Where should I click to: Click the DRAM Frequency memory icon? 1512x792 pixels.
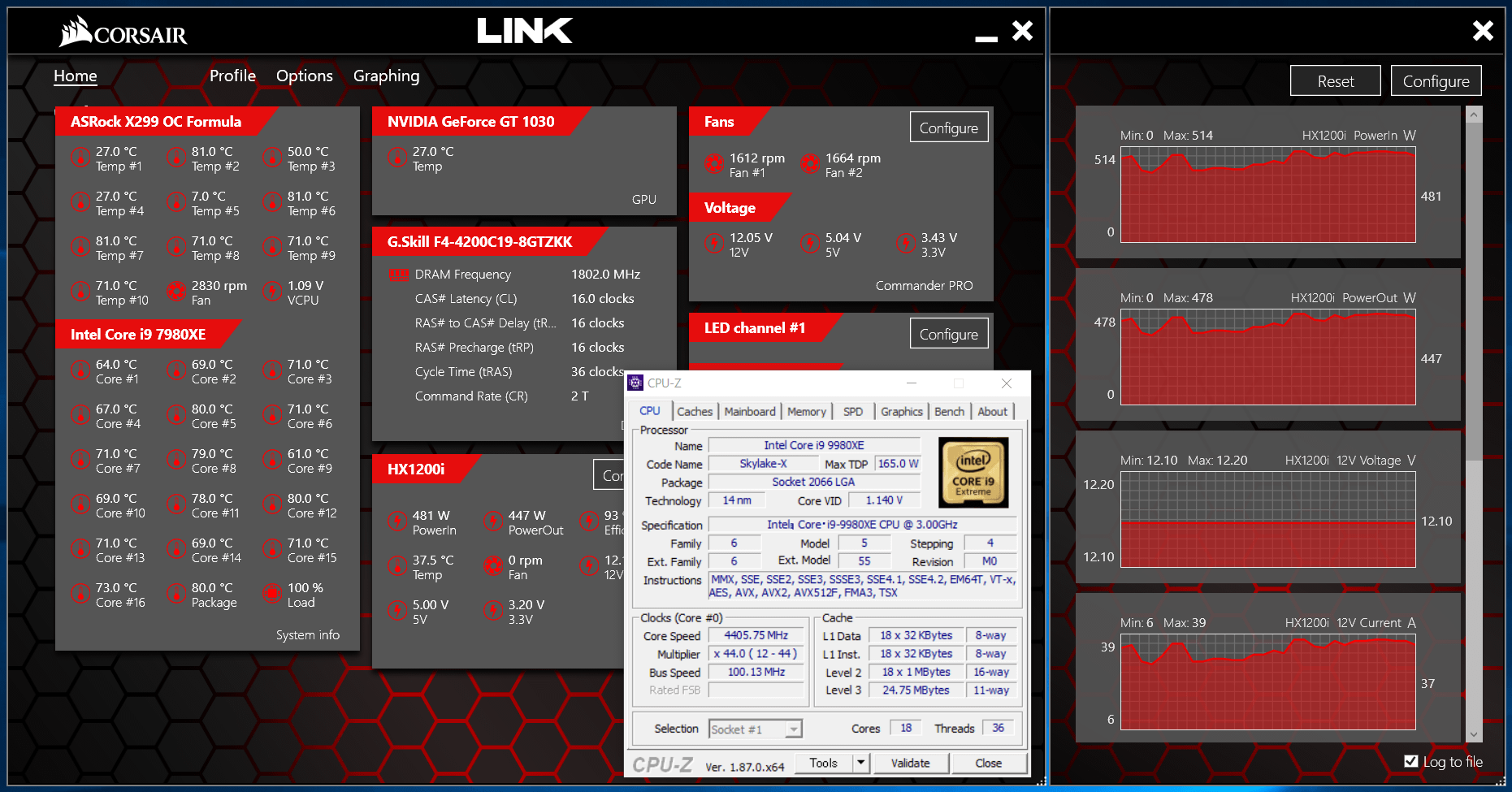[x=399, y=275]
